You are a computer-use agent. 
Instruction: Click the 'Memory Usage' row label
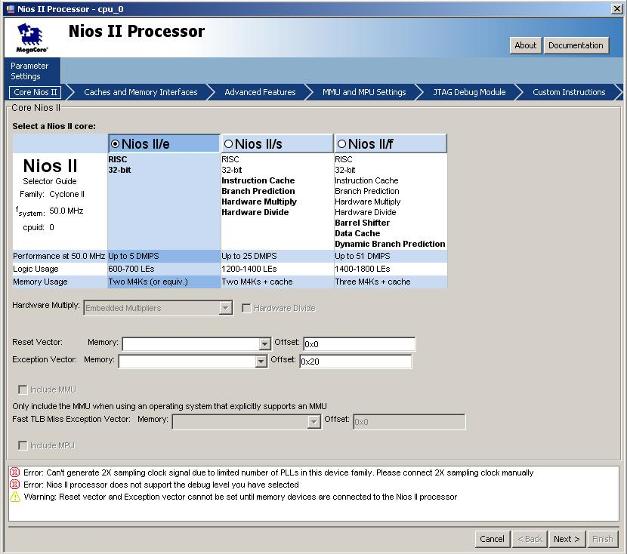coord(40,282)
